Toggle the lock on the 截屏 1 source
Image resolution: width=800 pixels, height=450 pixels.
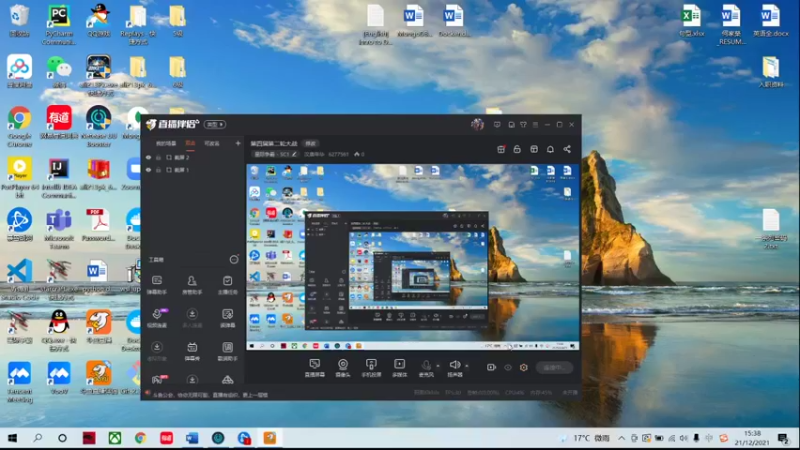point(158,170)
